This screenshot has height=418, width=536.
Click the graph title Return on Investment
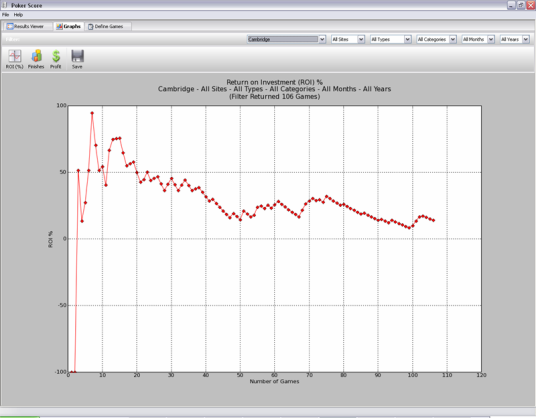[x=274, y=82]
